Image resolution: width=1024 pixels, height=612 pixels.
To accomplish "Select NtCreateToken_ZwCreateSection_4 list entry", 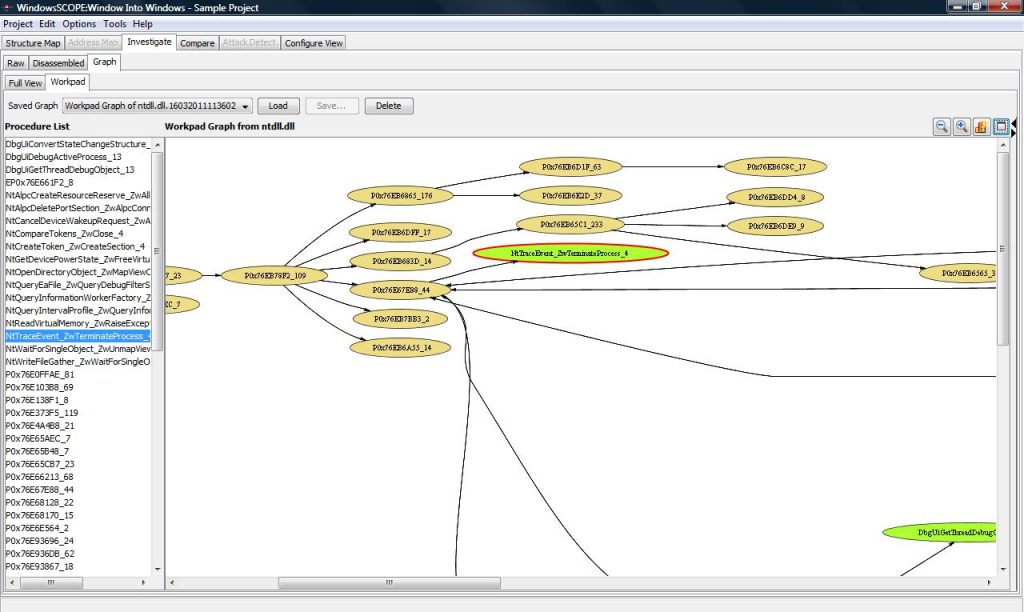I will [75, 246].
